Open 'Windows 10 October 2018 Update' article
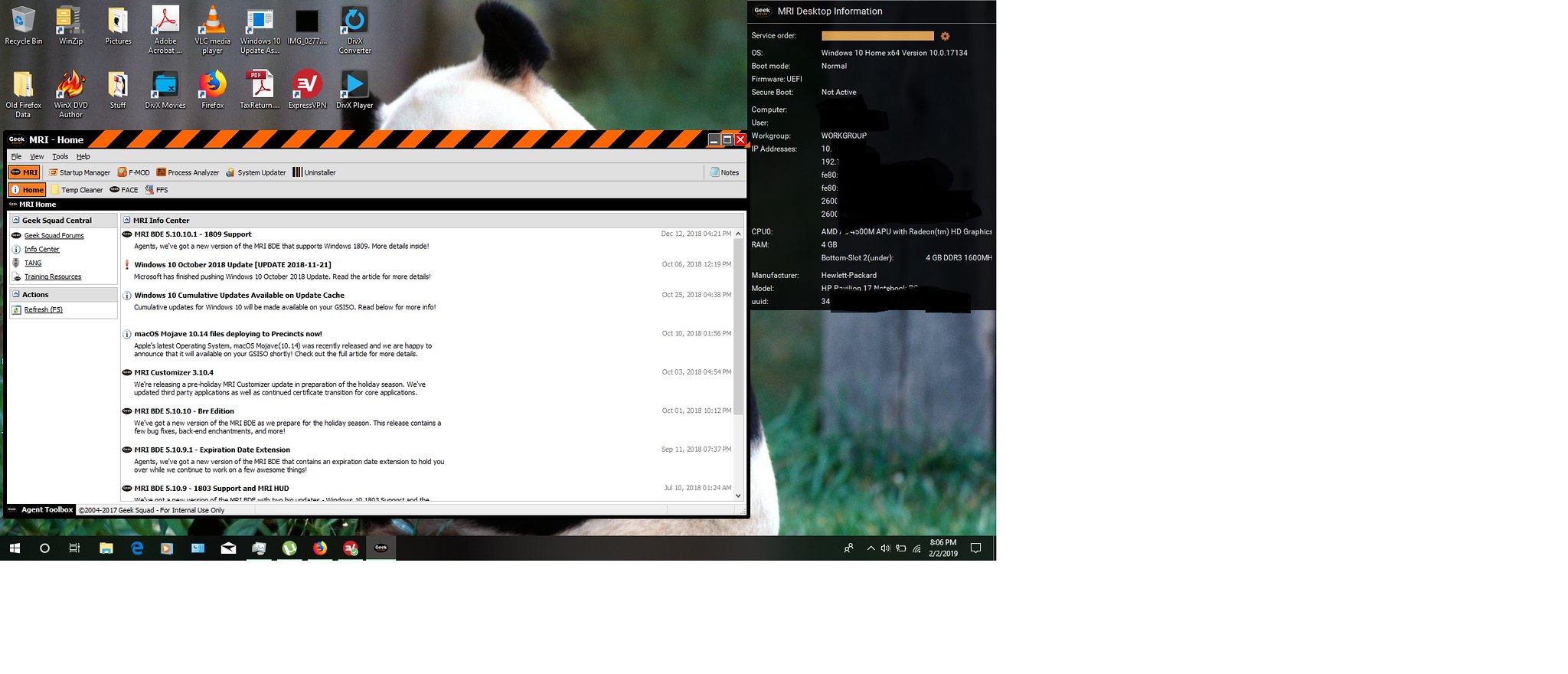The width and height of the screenshot is (1568, 674). tap(233, 265)
